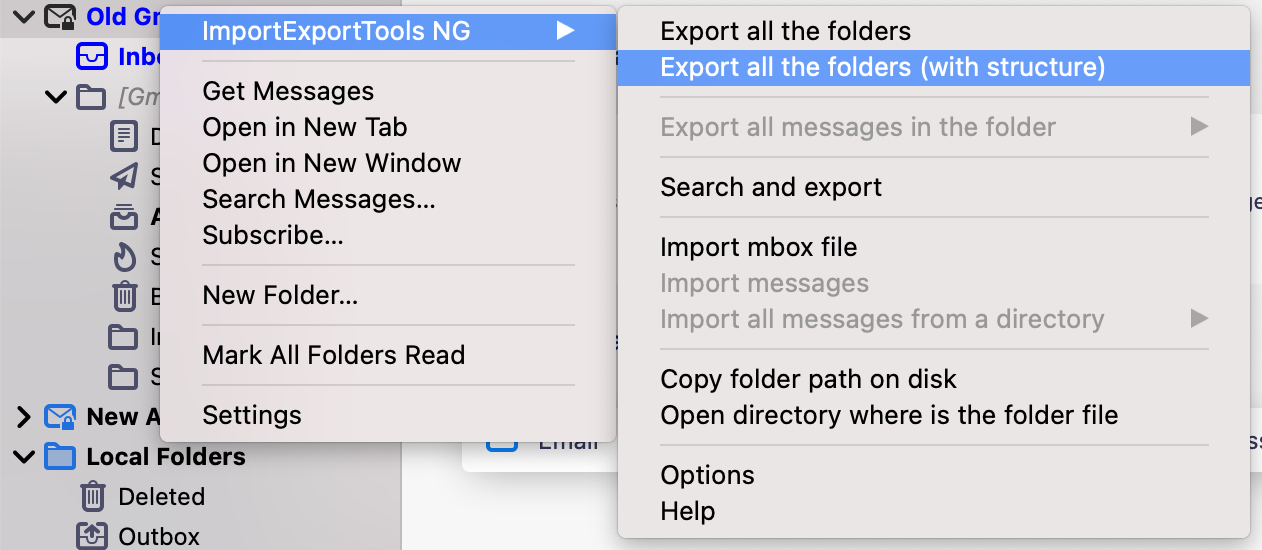This screenshot has height=550, width=1262.
Task: Choose Subscribe… menu entry
Action: pos(273,235)
